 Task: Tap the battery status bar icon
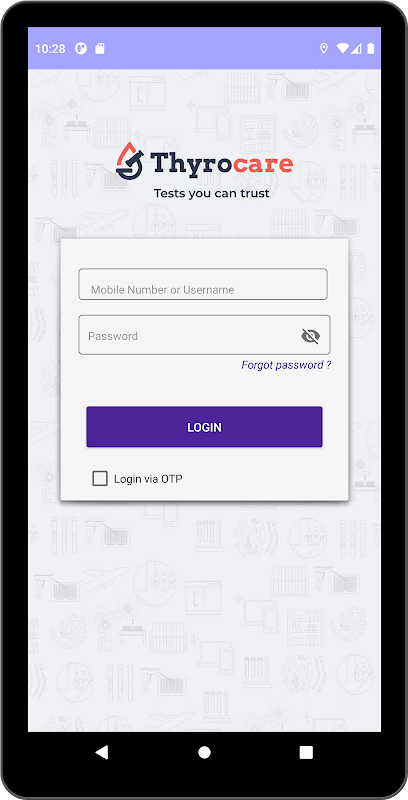pyautogui.click(x=371, y=48)
